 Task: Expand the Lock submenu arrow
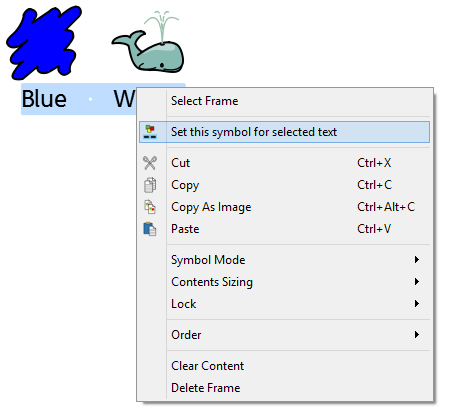tap(417, 304)
